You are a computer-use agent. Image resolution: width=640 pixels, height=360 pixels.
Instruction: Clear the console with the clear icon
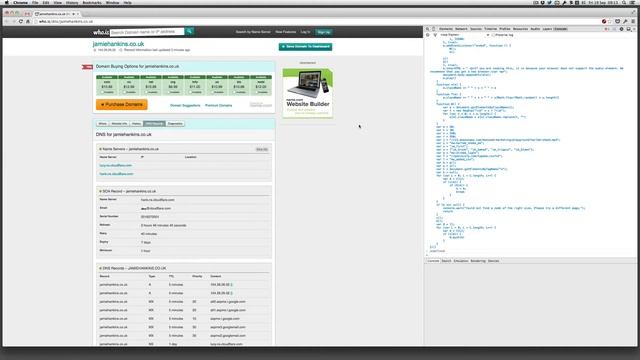pyautogui.click(x=428, y=35)
